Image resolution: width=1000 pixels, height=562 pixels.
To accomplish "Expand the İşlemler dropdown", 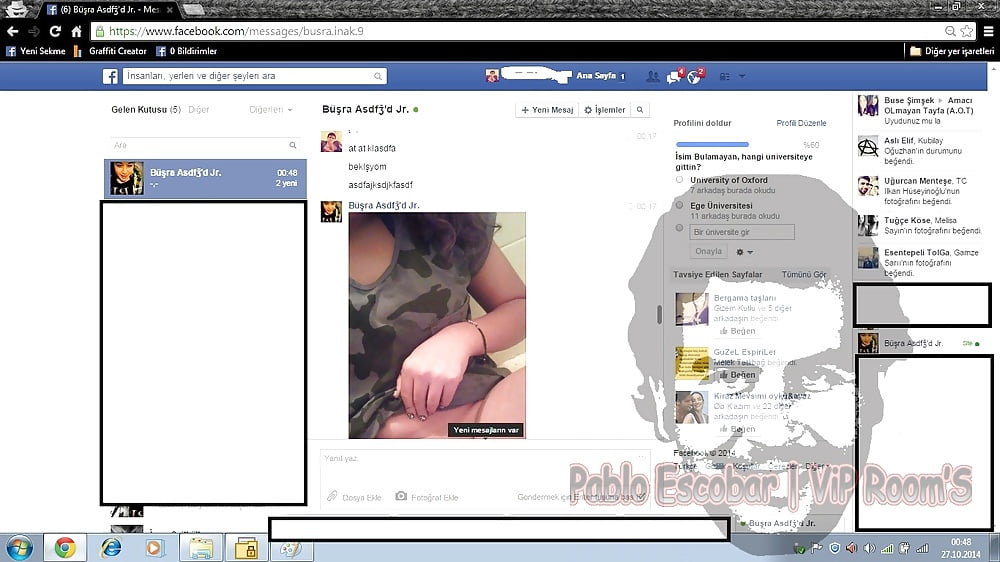I will pos(604,110).
